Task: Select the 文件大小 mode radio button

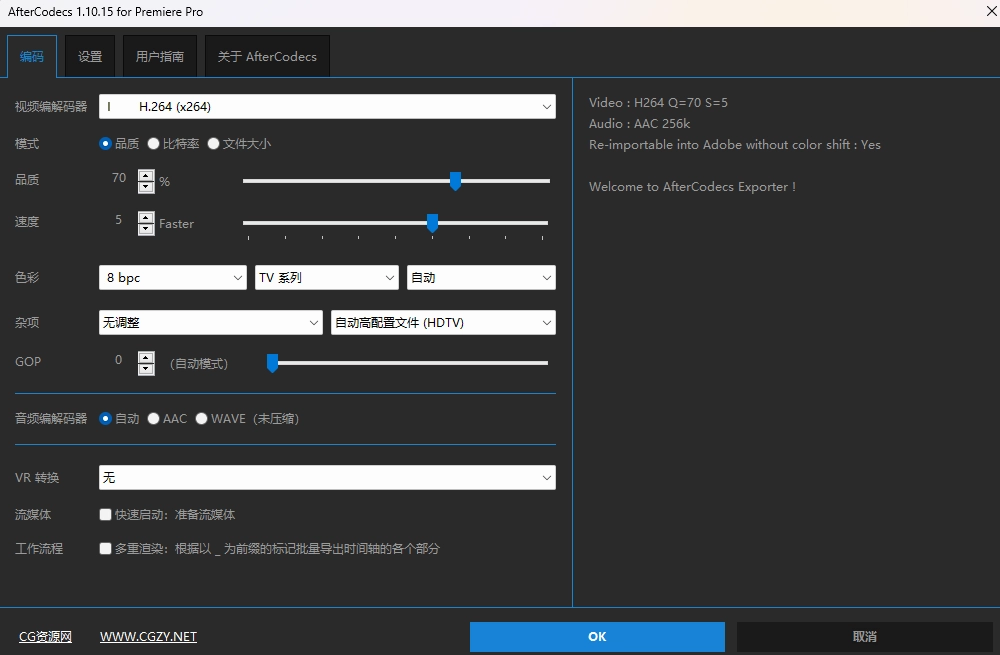Action: [213, 143]
